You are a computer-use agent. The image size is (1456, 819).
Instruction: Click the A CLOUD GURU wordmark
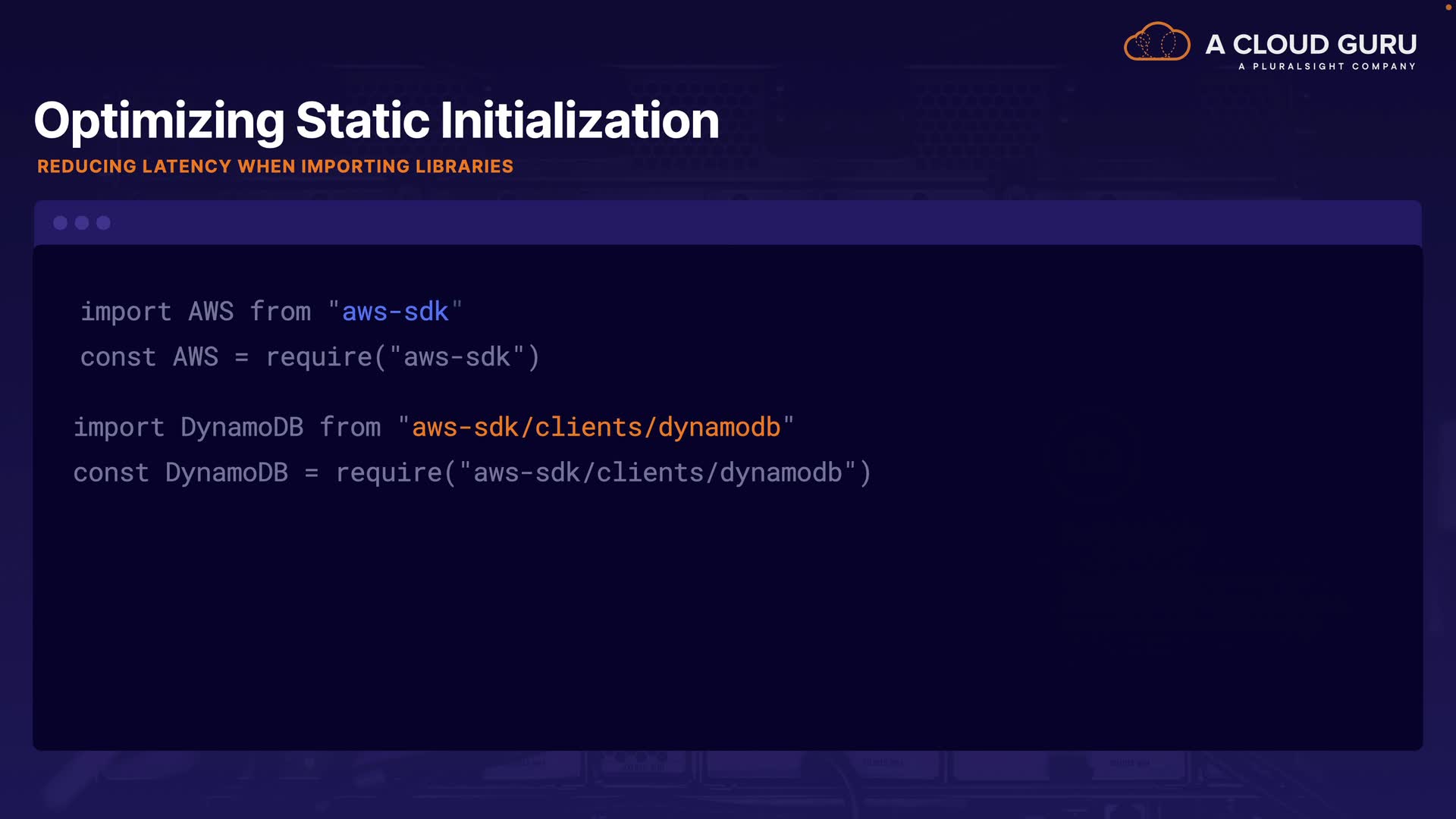coord(1311,44)
